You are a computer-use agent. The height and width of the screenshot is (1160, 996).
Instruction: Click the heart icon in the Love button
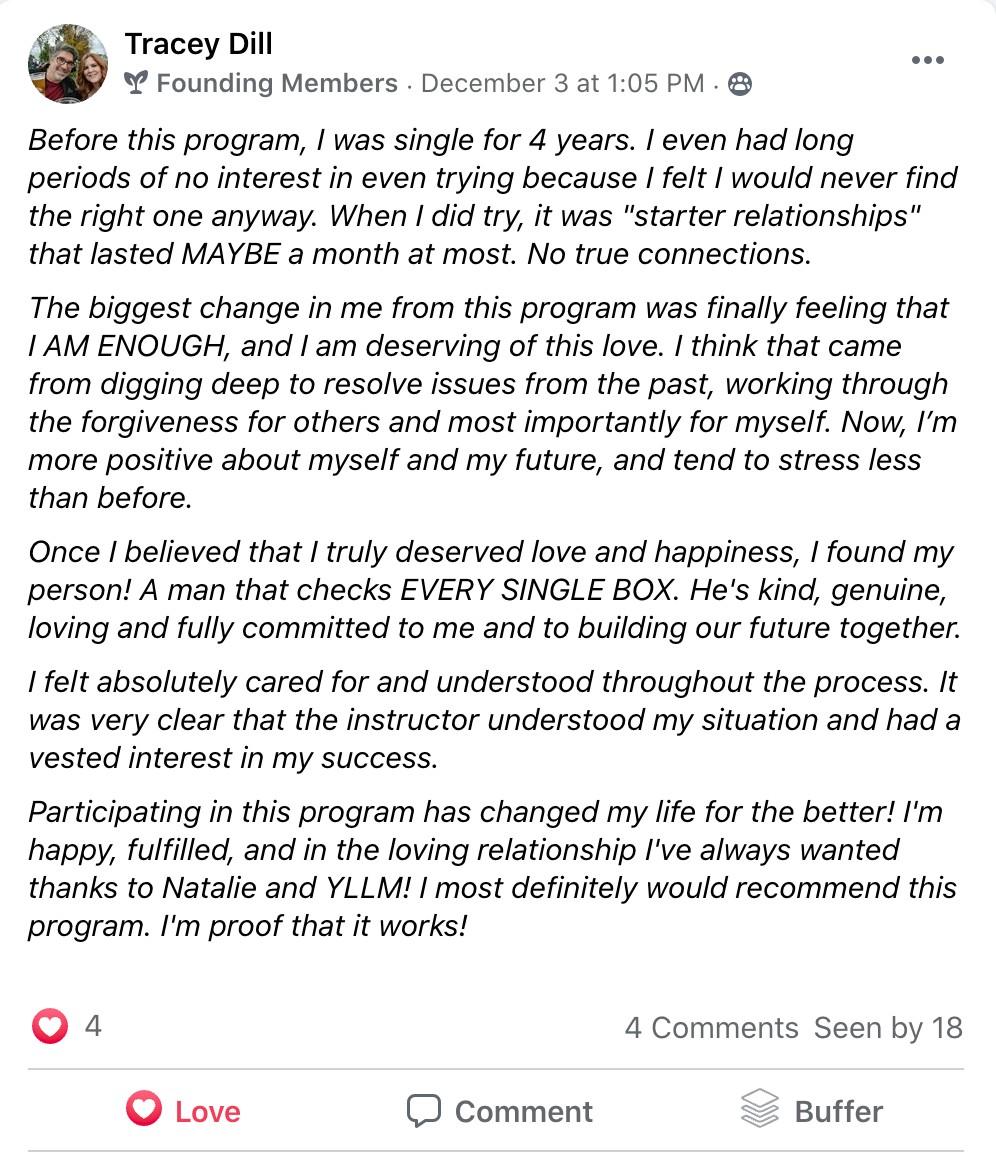(144, 1109)
